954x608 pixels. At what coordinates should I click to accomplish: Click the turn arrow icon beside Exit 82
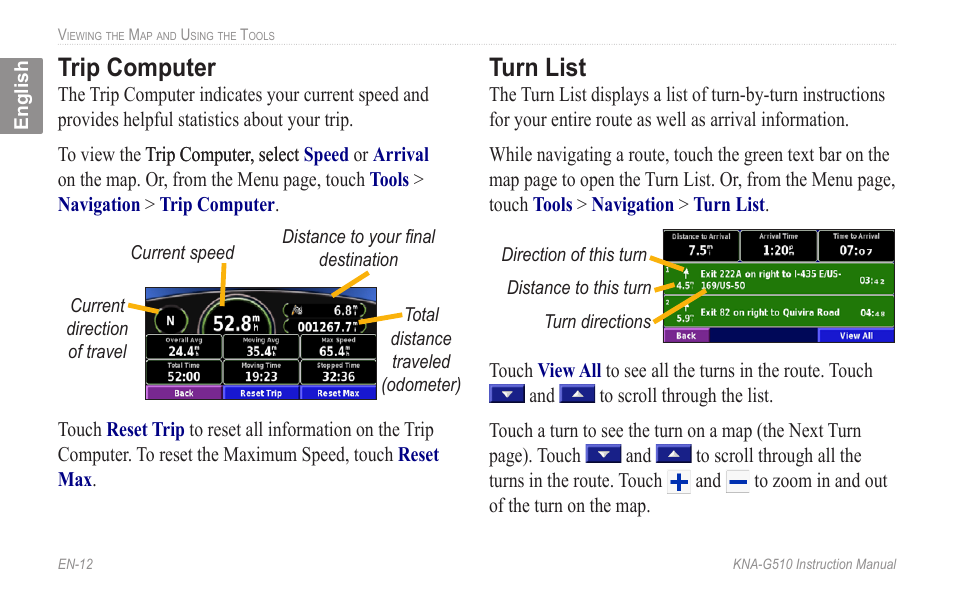tap(686, 309)
